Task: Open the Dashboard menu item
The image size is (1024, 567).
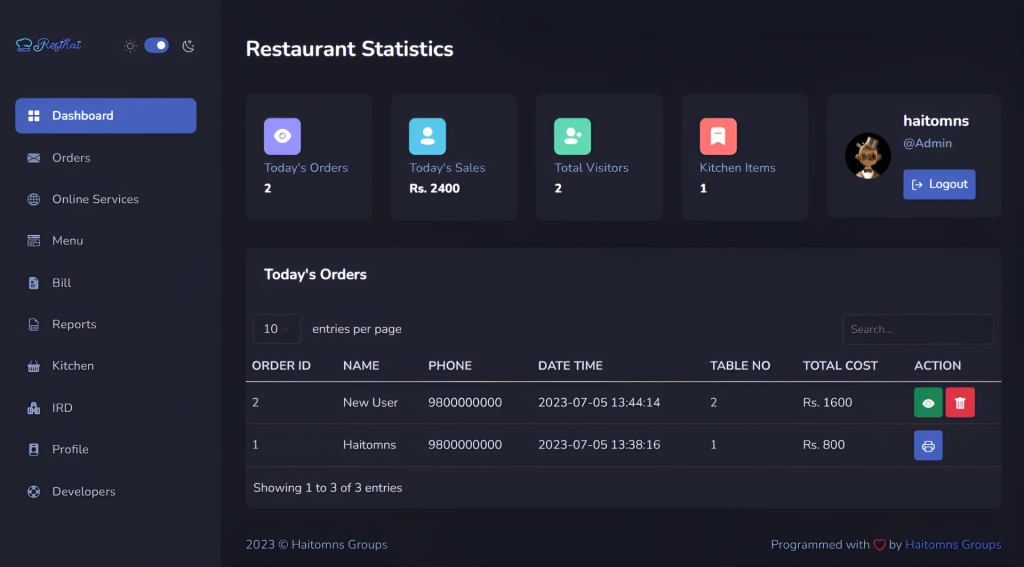Action: 105,116
